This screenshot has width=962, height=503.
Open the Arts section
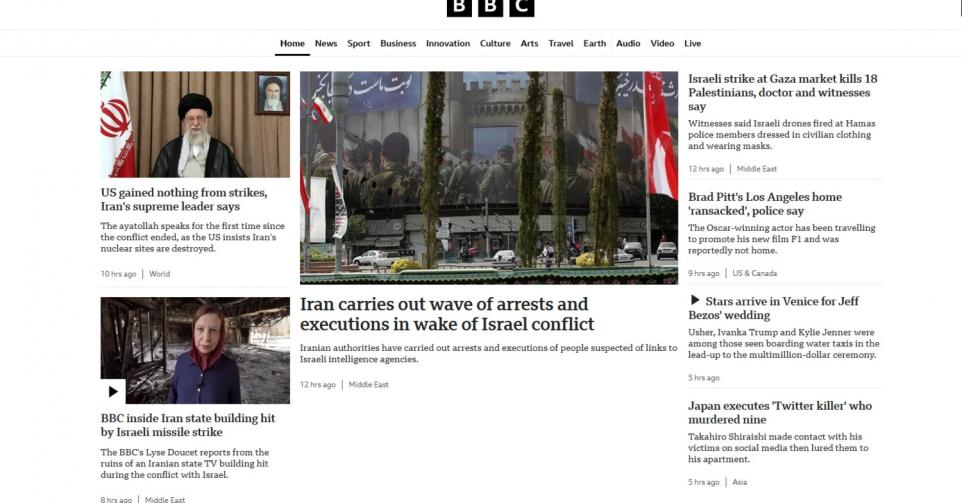[529, 44]
